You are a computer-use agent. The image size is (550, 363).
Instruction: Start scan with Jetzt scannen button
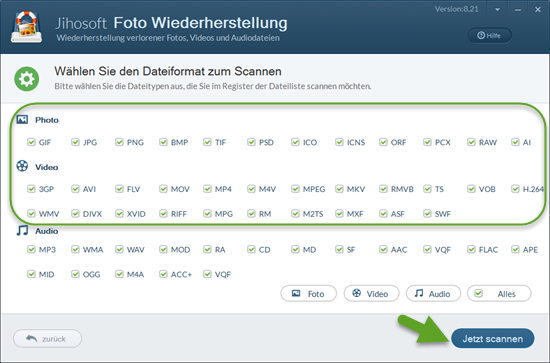tap(492, 338)
